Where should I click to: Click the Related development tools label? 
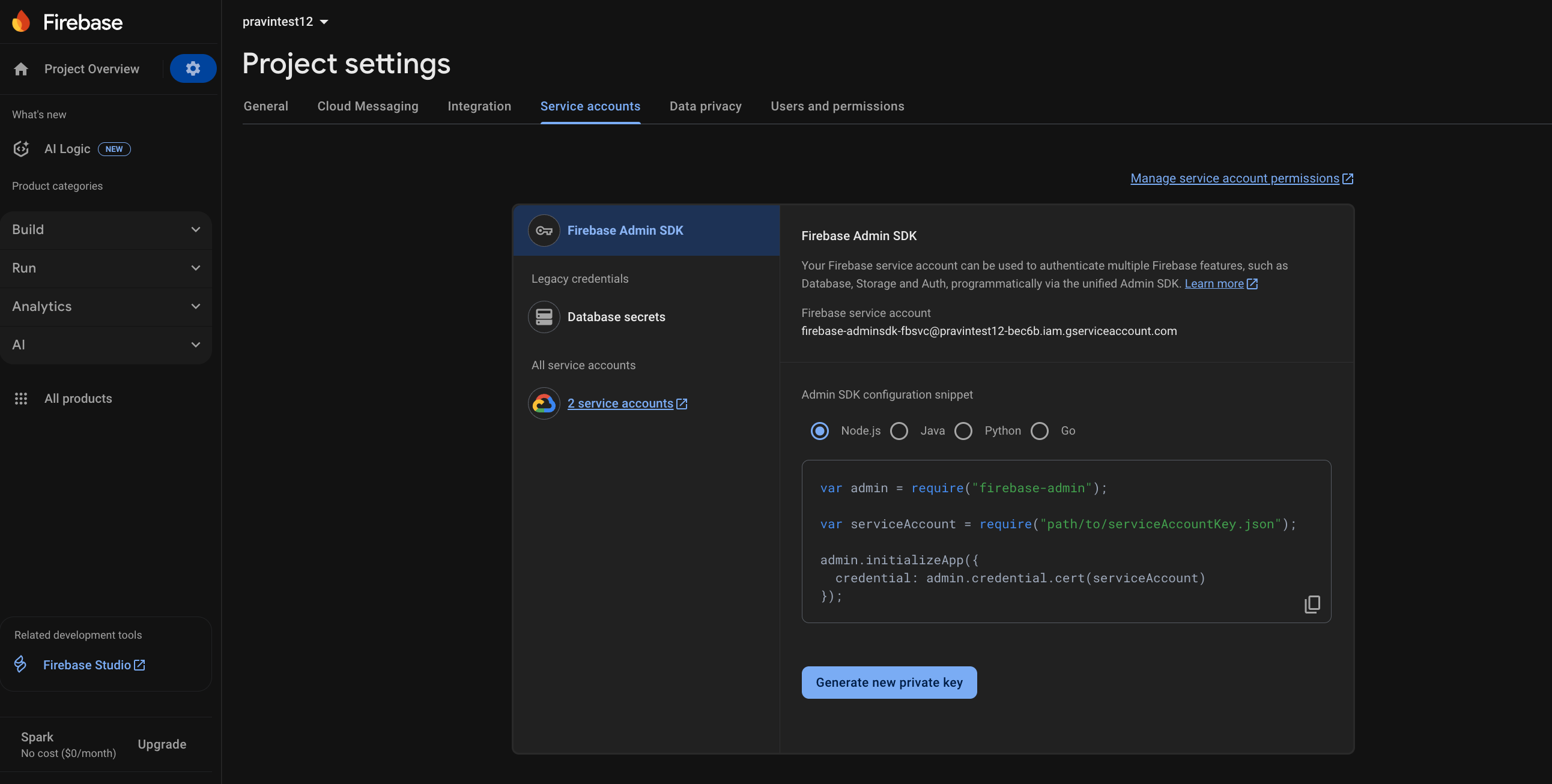[x=78, y=635]
